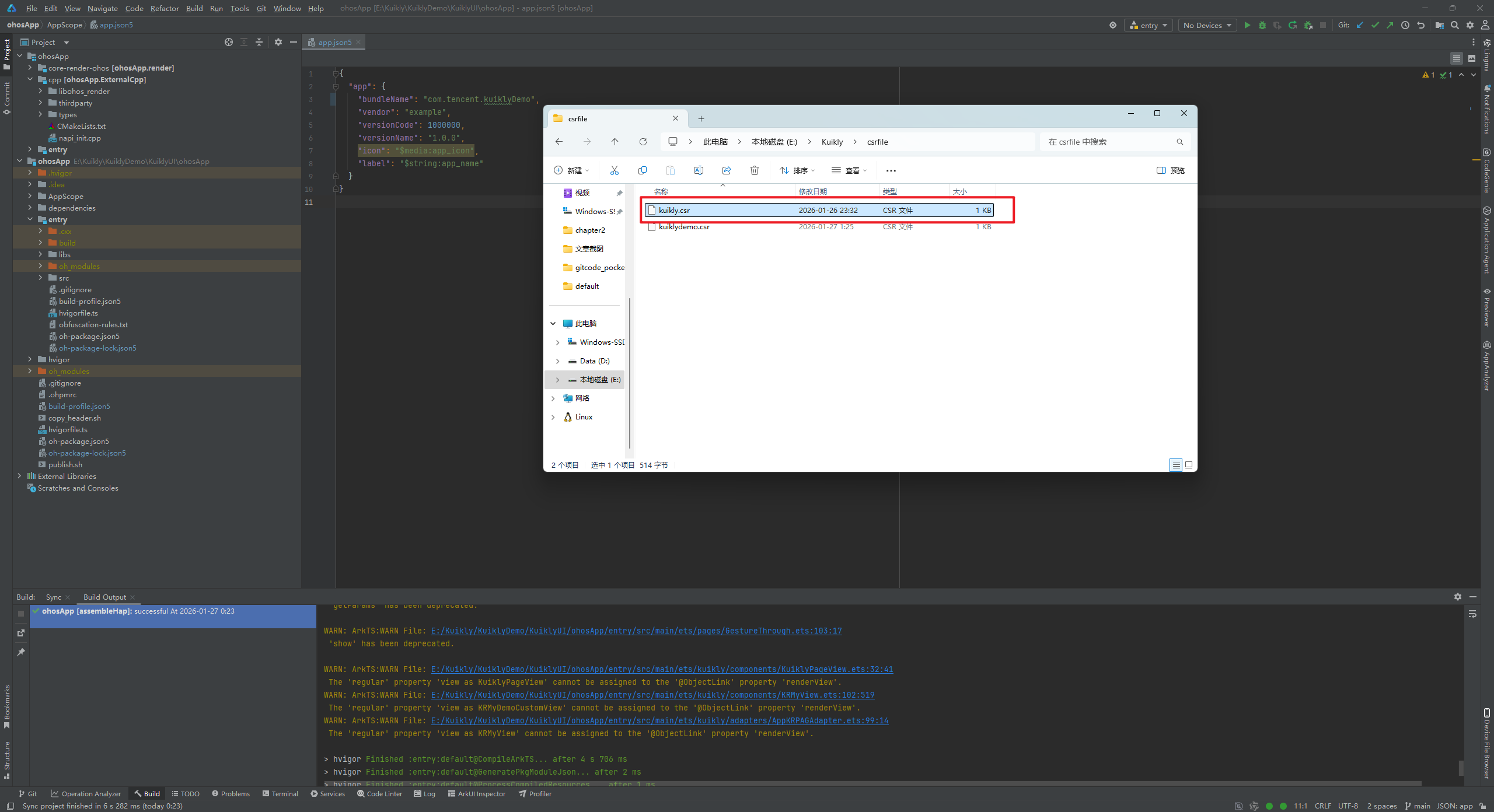
Task: Check the kuiklydemo.csr file checkbox
Action: [x=652, y=227]
